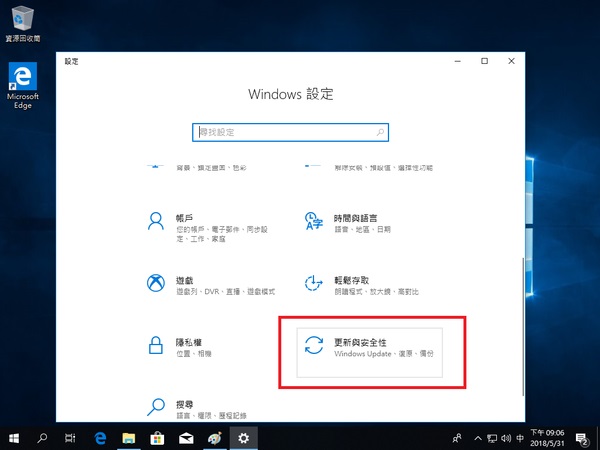Click the '語音、地區、日期' description

coord(362,230)
